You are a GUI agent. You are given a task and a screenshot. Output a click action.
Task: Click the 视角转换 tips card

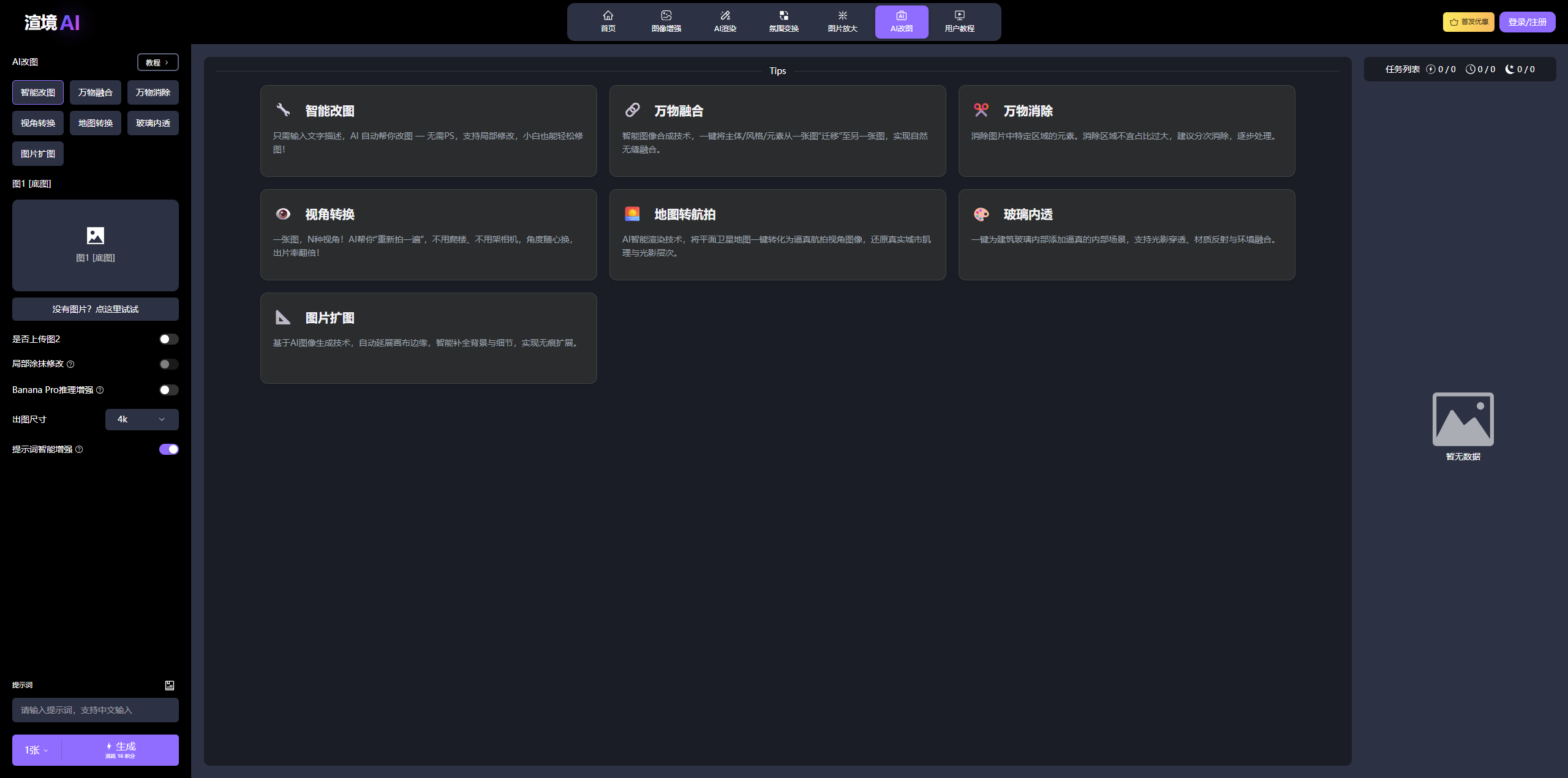(x=428, y=234)
